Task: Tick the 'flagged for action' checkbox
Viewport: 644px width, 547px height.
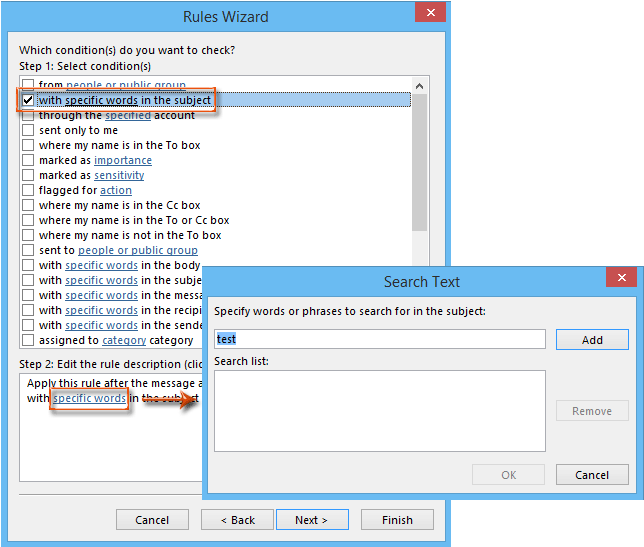Action: point(28,190)
